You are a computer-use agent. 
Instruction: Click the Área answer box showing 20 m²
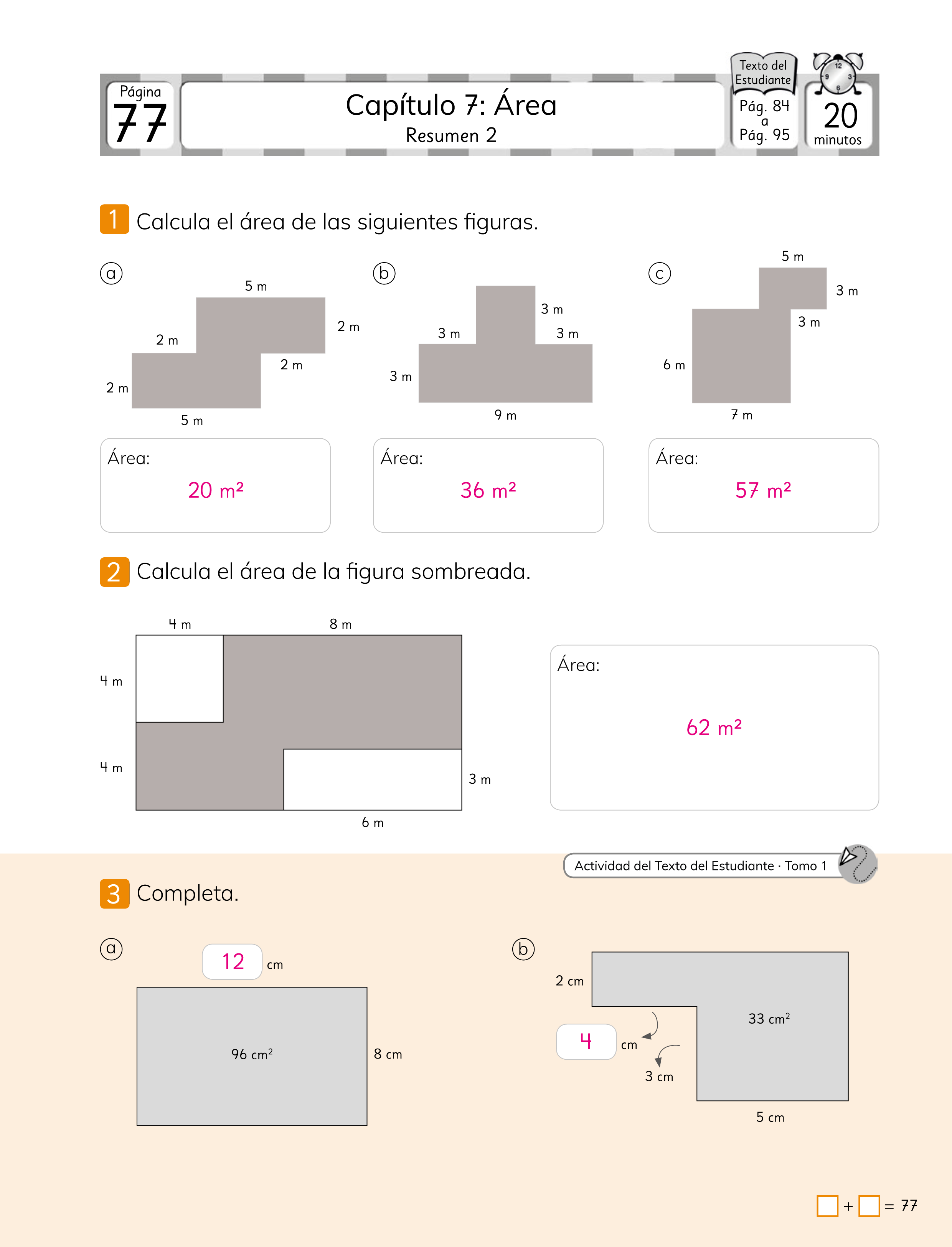pos(215,485)
